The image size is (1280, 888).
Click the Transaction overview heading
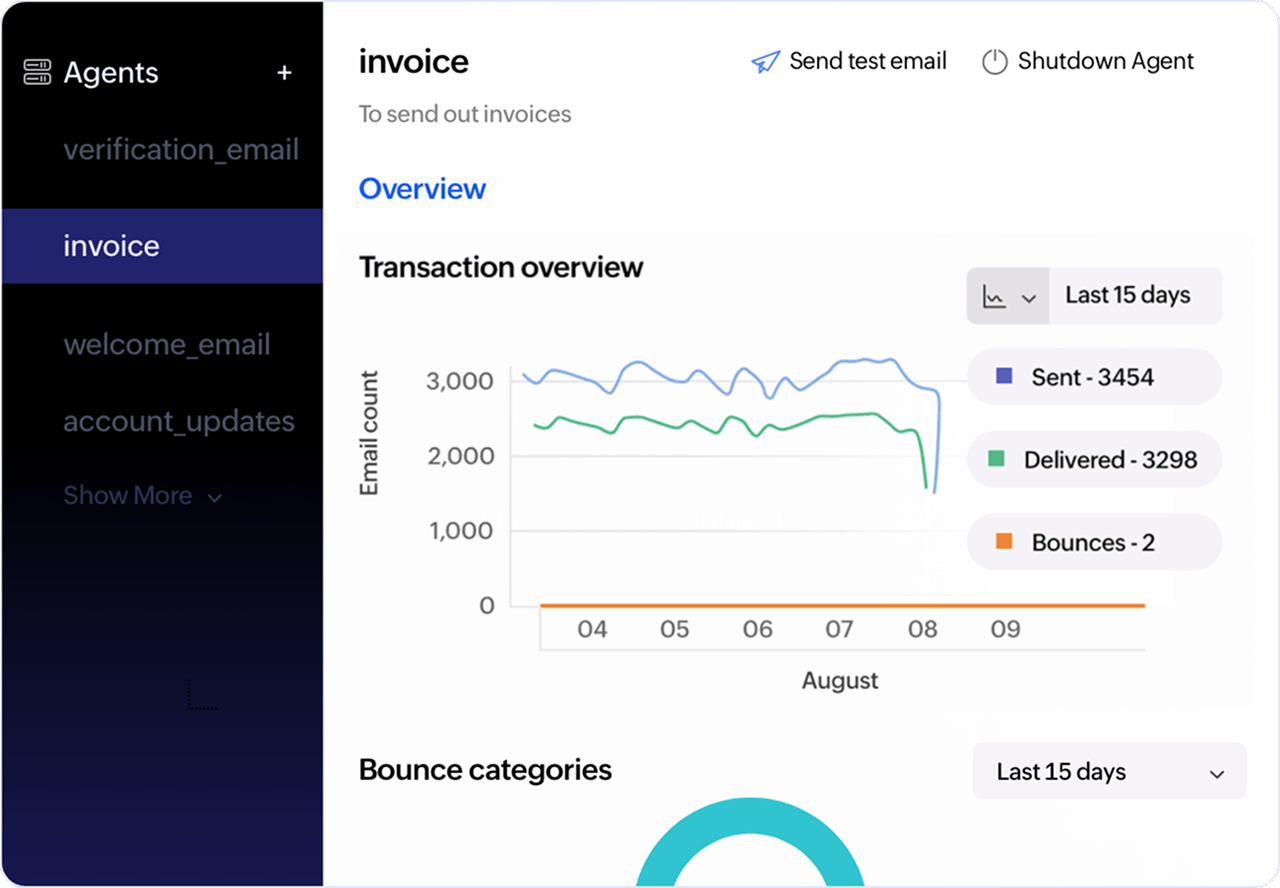click(501, 267)
